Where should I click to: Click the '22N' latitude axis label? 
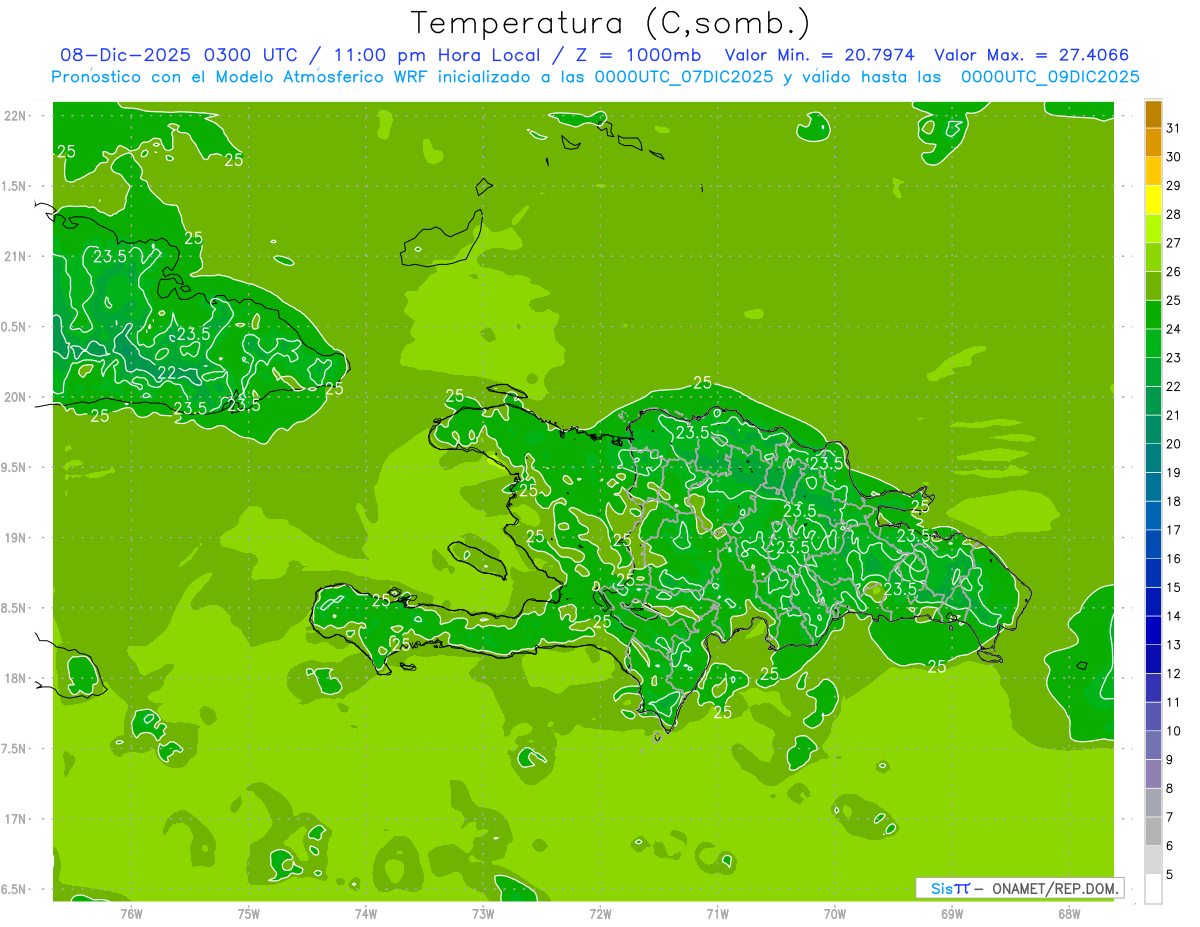coord(15,116)
